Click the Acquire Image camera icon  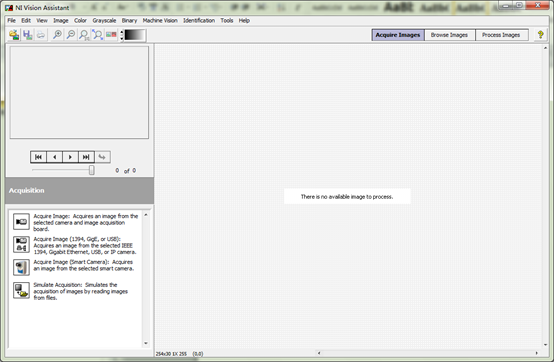21,222
